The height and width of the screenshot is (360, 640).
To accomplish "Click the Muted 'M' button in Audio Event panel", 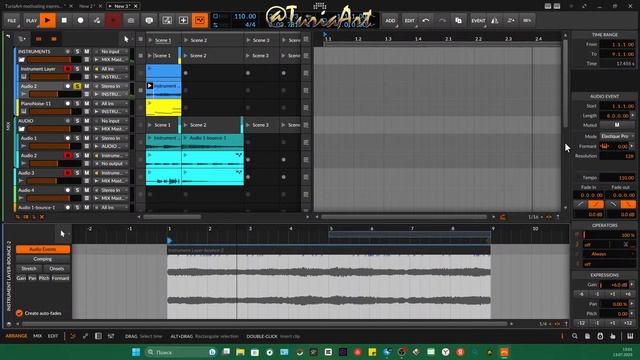I will [617, 125].
